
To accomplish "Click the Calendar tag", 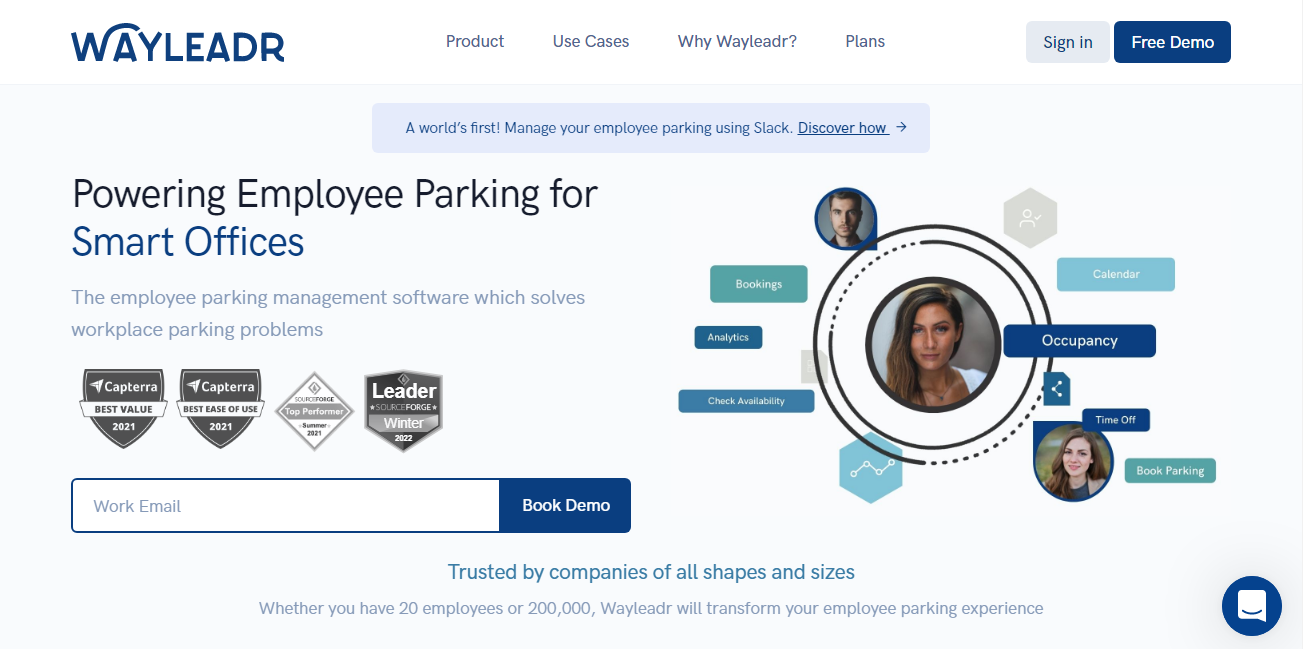I will click(1116, 274).
